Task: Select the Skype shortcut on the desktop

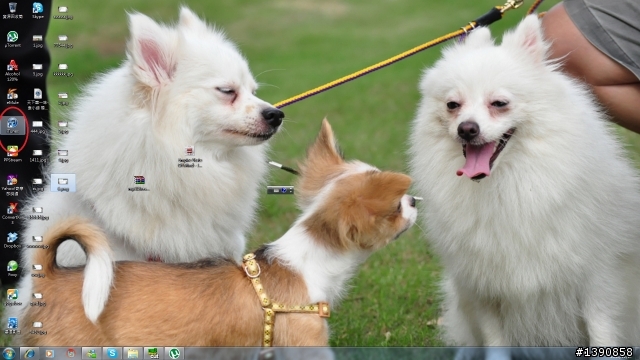Action: (38, 11)
